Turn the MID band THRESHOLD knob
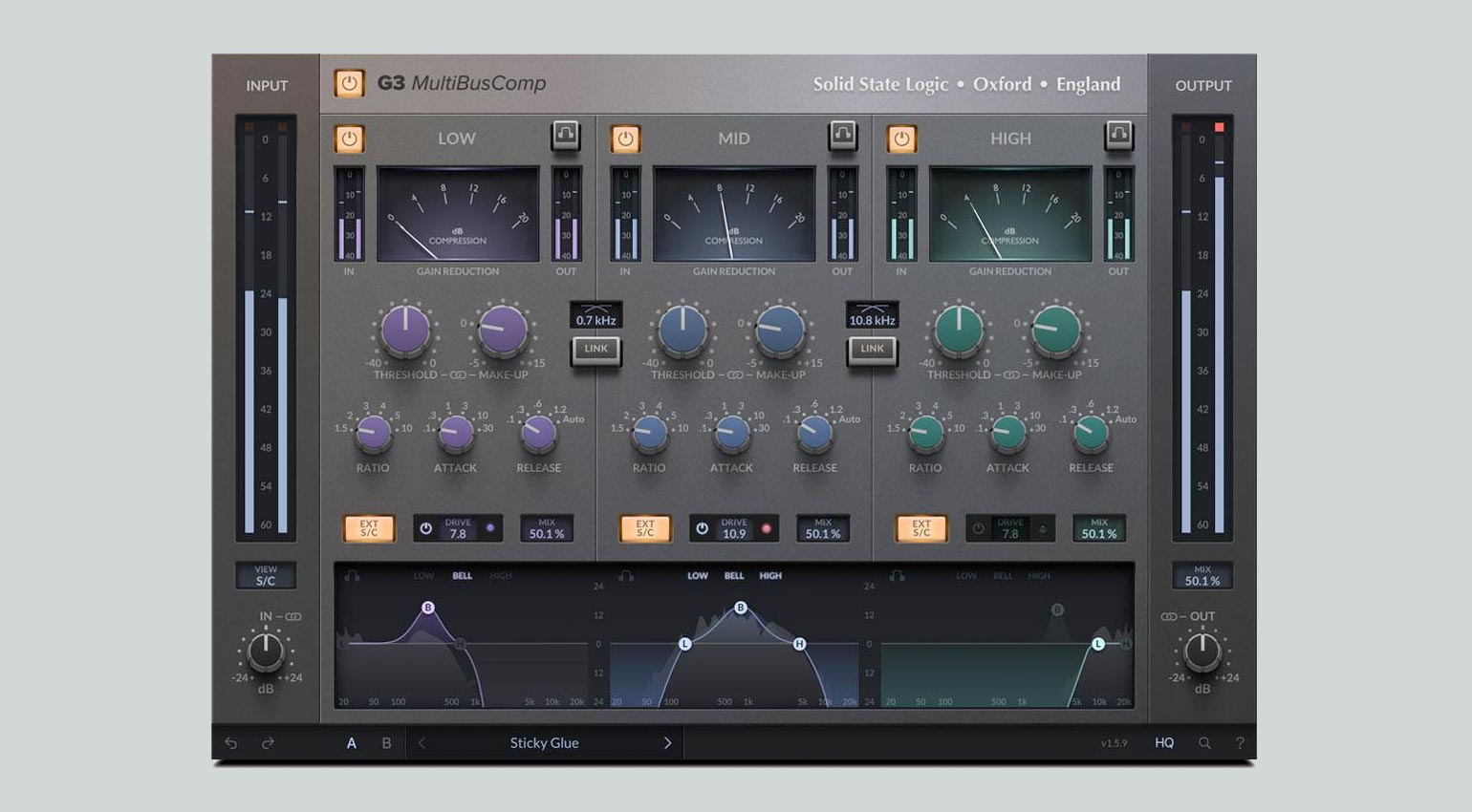This screenshot has height=812, width=1472. click(x=682, y=330)
